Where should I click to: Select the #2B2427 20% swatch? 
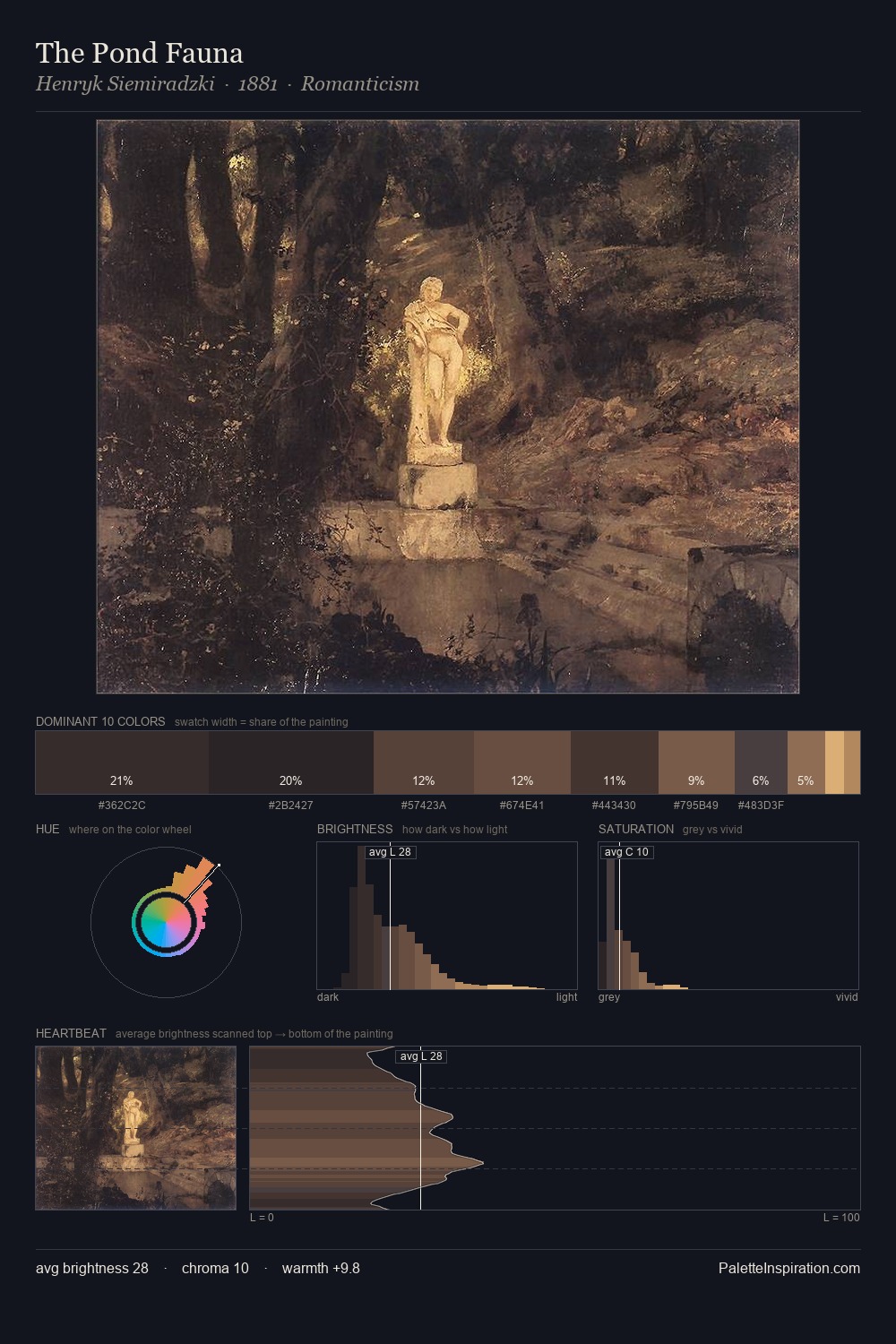(291, 762)
